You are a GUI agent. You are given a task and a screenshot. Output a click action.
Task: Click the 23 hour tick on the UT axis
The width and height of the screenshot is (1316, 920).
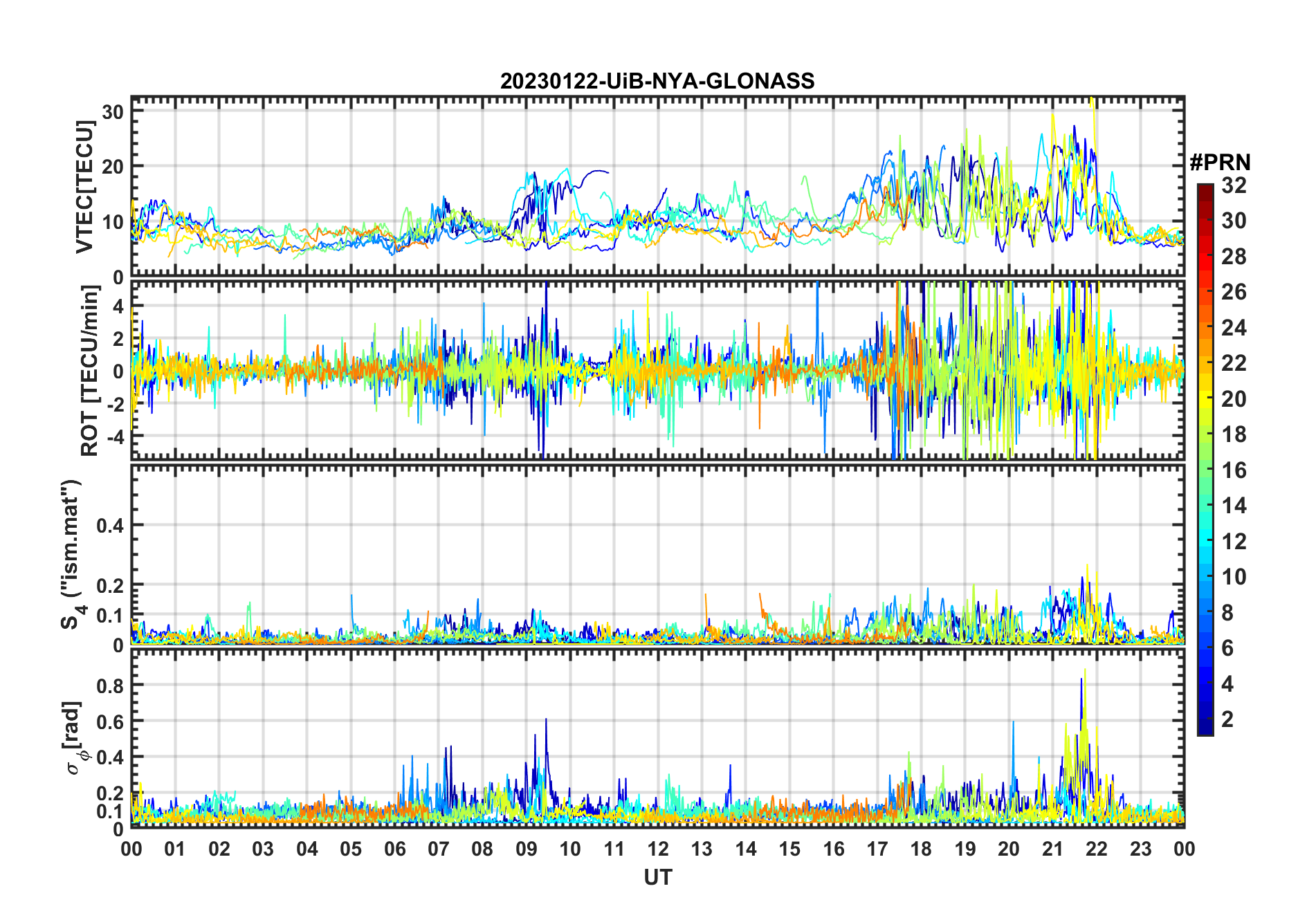click(x=1141, y=849)
